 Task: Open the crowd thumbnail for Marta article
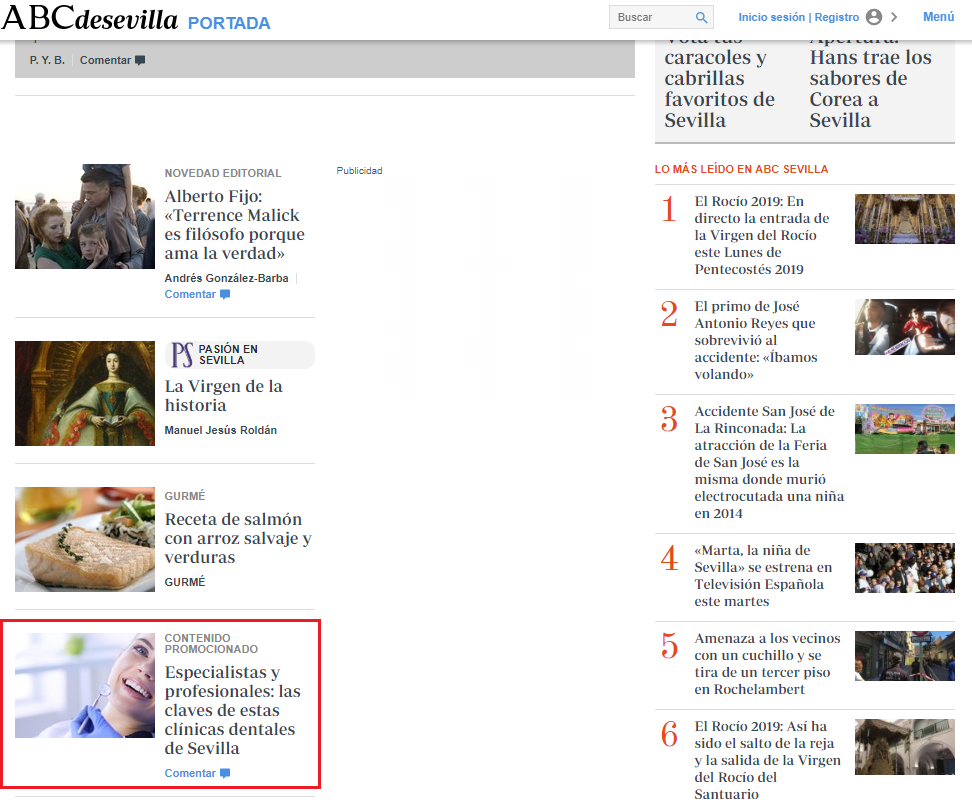[904, 568]
